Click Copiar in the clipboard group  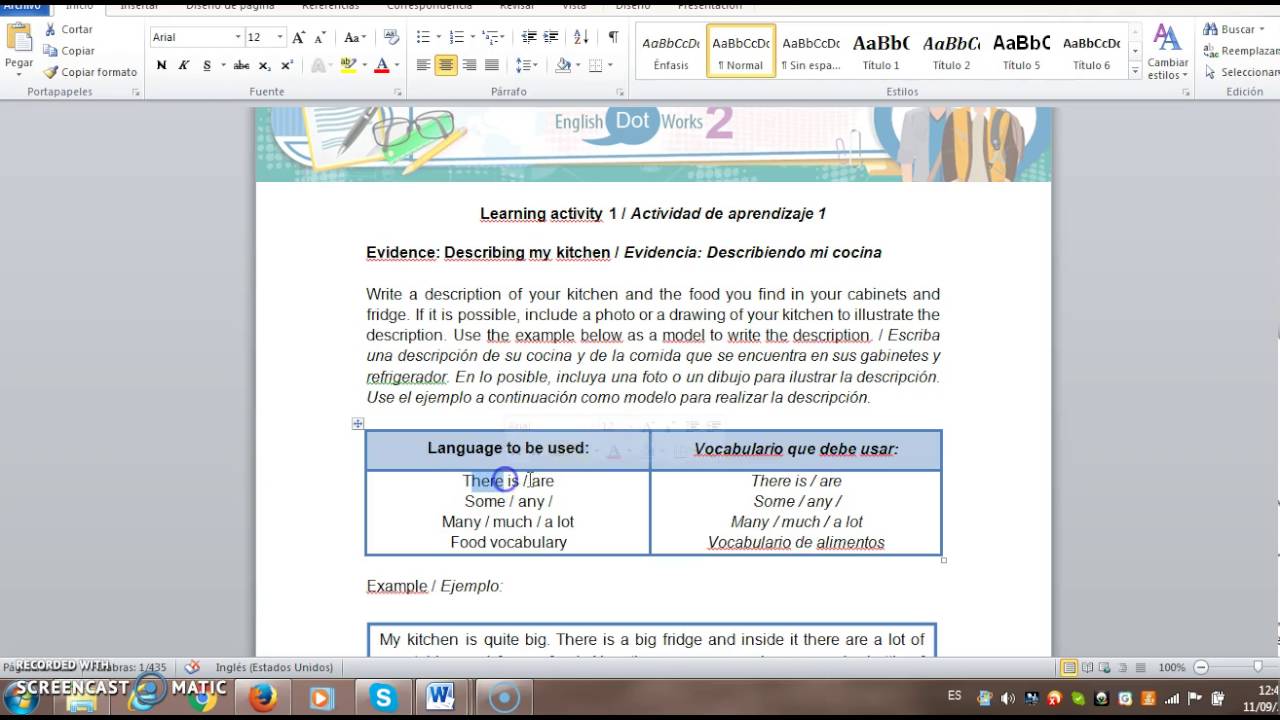69,51
